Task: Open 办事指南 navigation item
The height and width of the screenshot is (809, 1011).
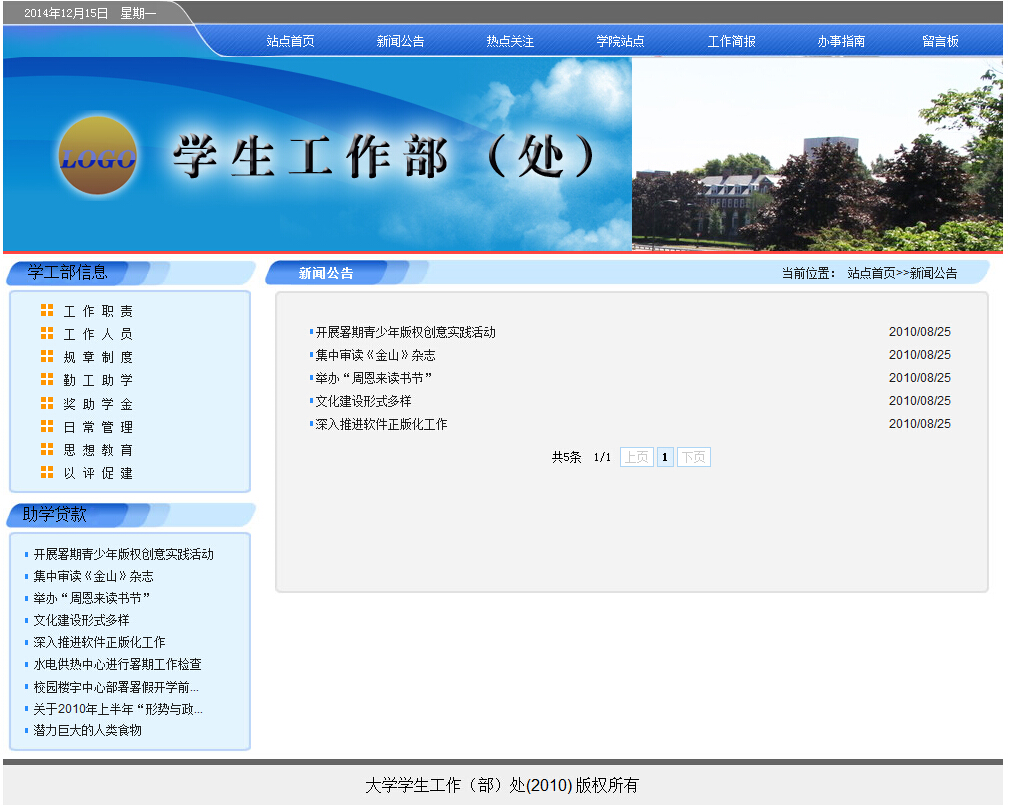Action: tap(841, 41)
